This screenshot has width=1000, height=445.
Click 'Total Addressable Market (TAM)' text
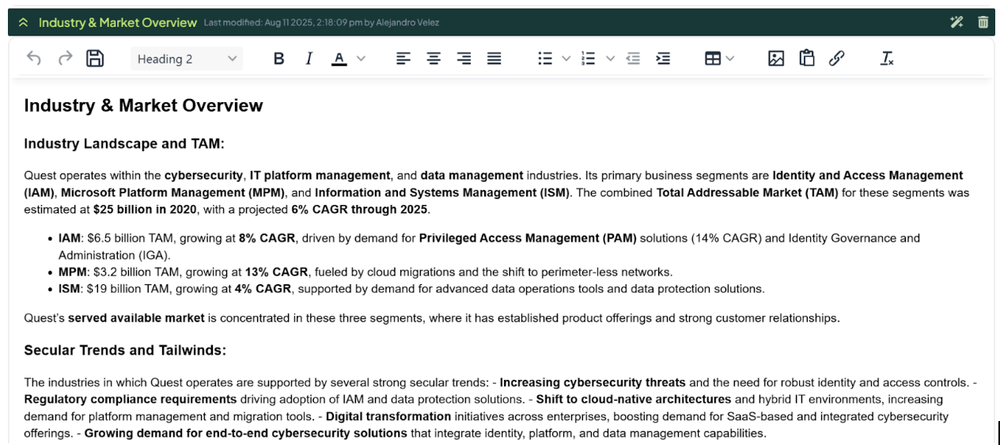pos(747,193)
